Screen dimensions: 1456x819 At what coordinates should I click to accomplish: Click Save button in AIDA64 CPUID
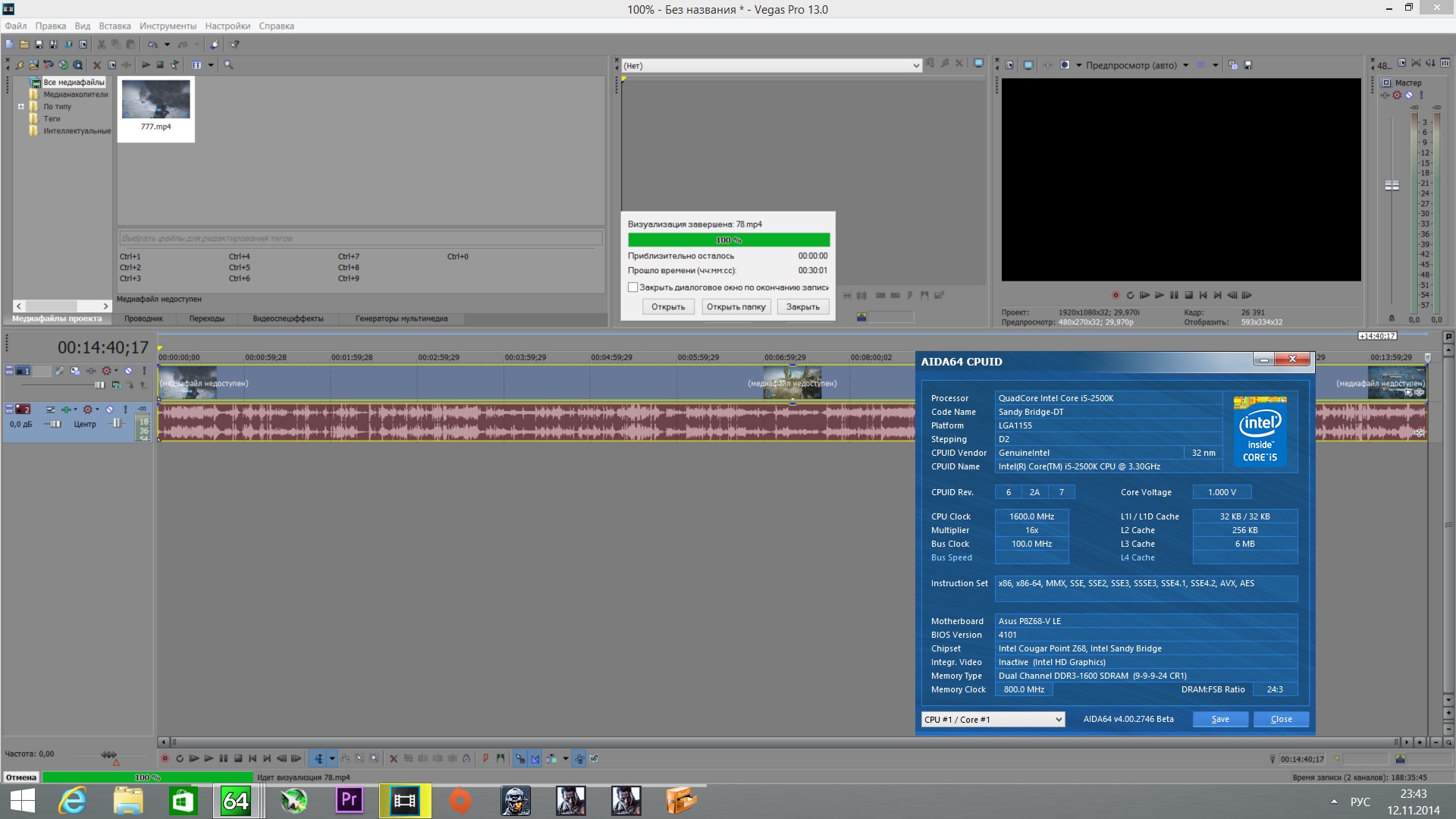tap(1220, 720)
